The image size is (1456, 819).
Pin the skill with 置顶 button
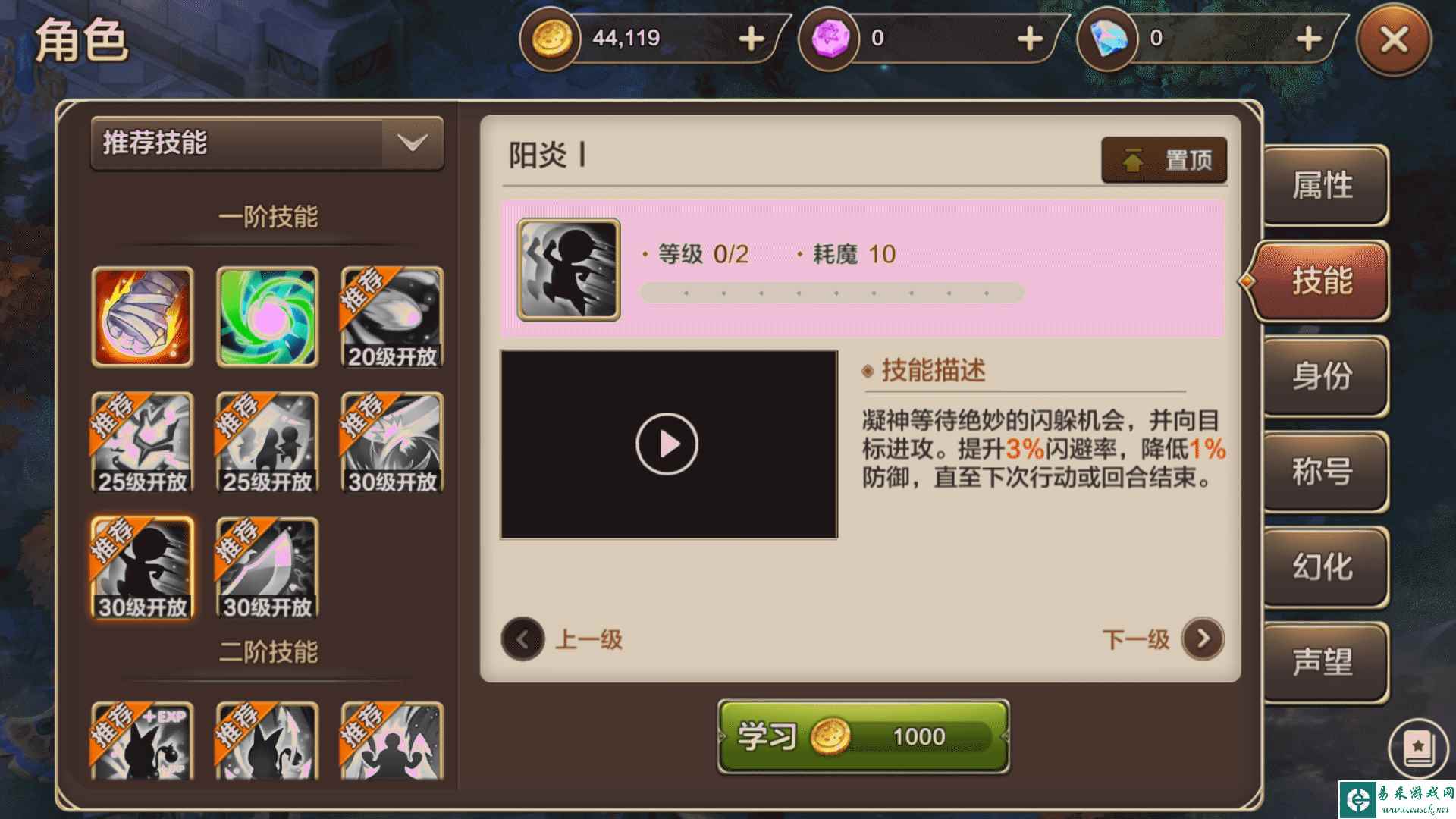click(1164, 160)
